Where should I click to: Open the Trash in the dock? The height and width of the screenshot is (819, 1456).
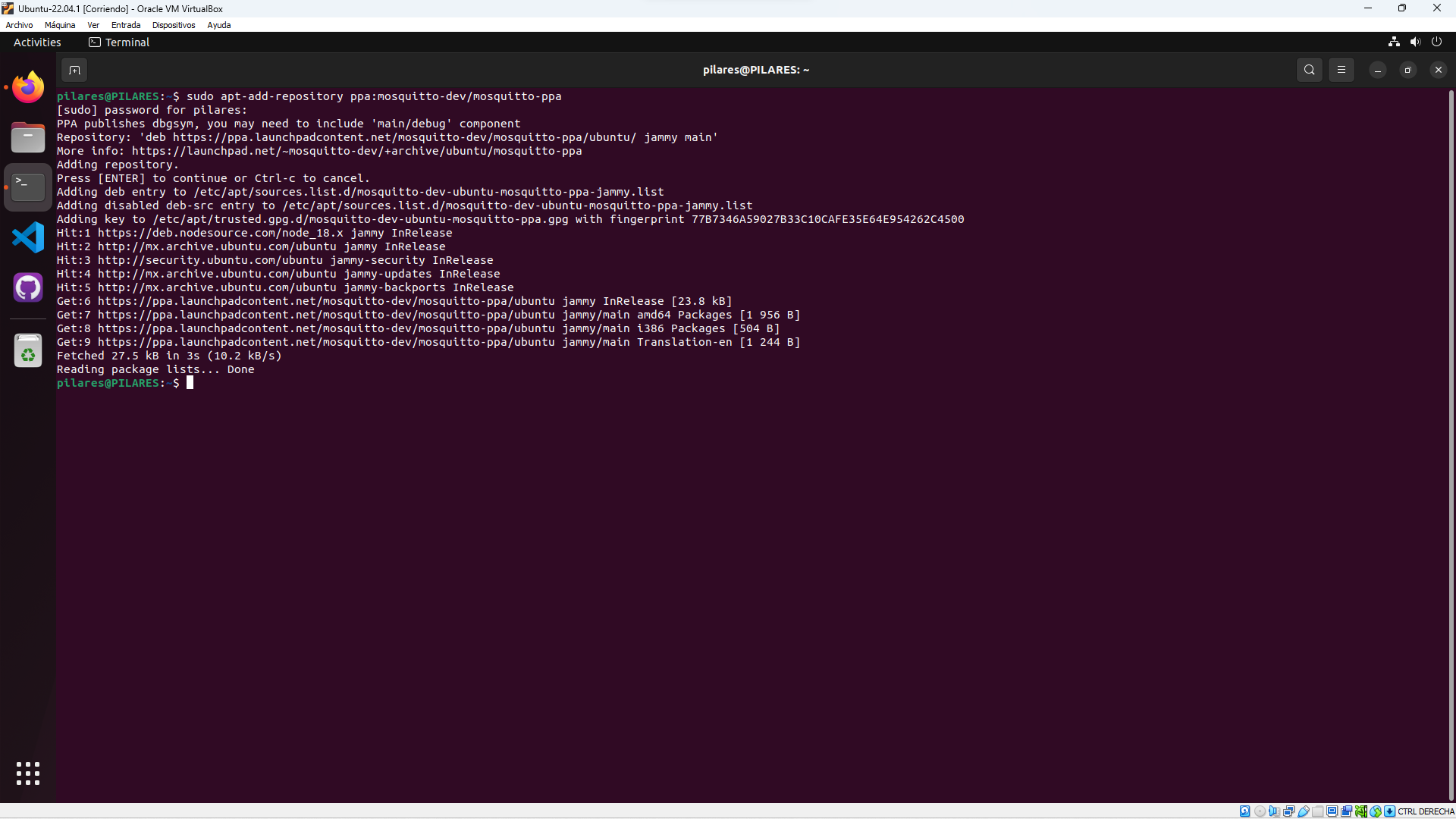pyautogui.click(x=28, y=352)
